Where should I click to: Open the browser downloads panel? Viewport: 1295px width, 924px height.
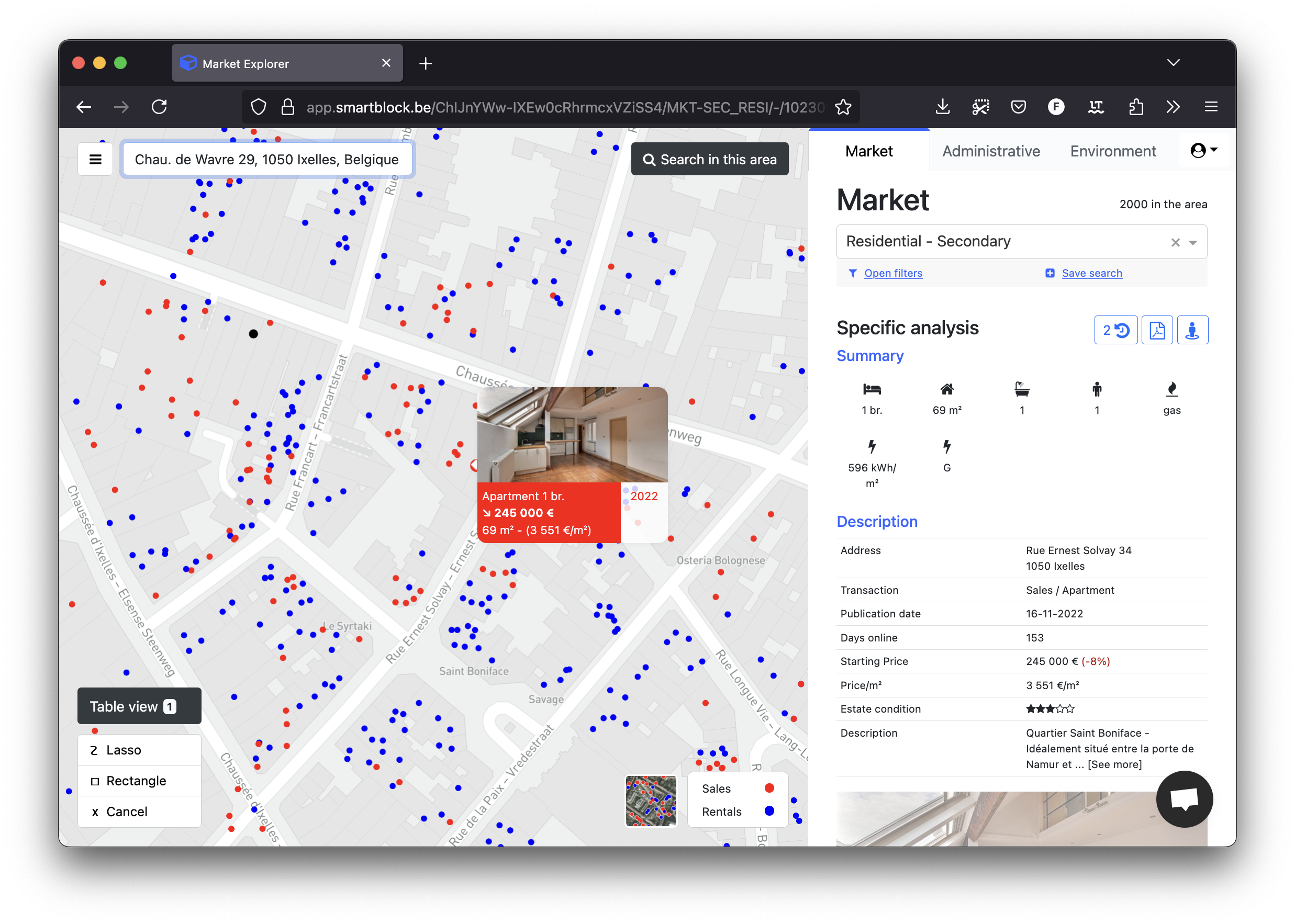click(942, 107)
